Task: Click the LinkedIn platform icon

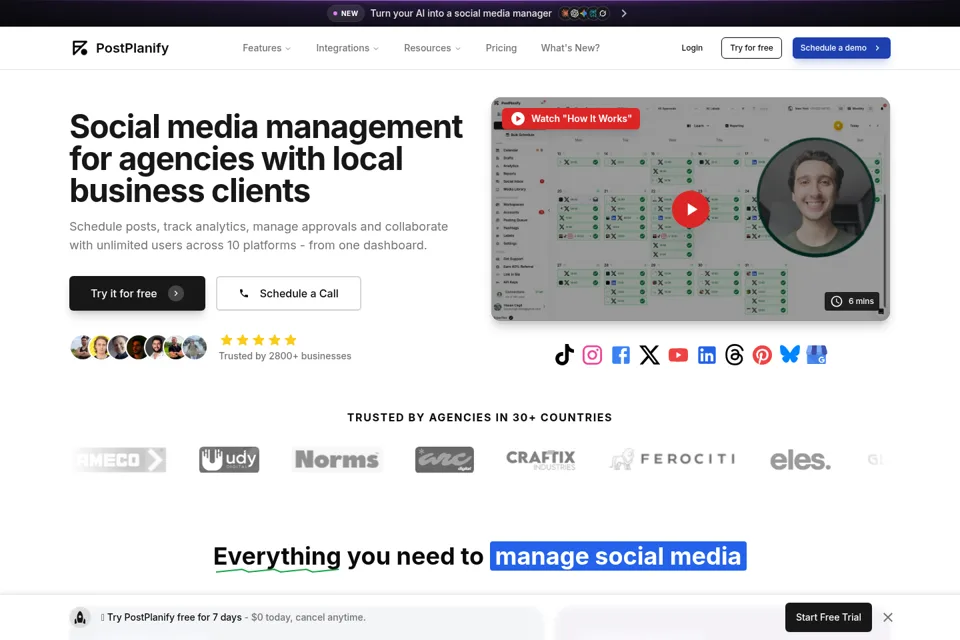Action: [707, 355]
